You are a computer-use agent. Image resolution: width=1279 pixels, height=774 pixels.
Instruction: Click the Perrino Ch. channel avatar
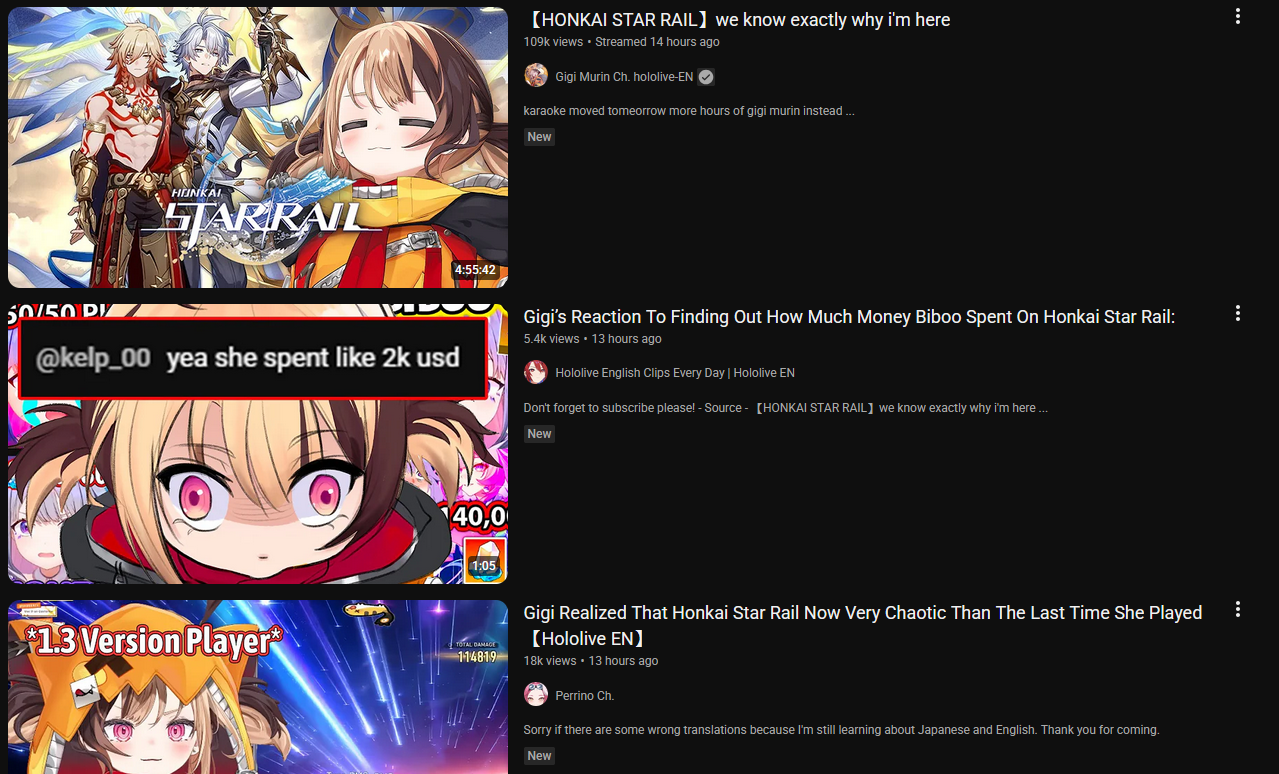536,694
